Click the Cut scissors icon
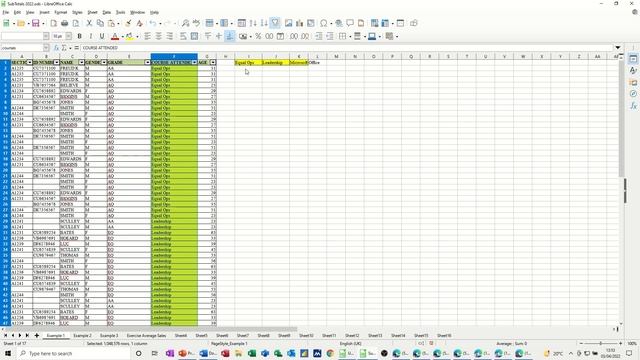 click(89, 23)
